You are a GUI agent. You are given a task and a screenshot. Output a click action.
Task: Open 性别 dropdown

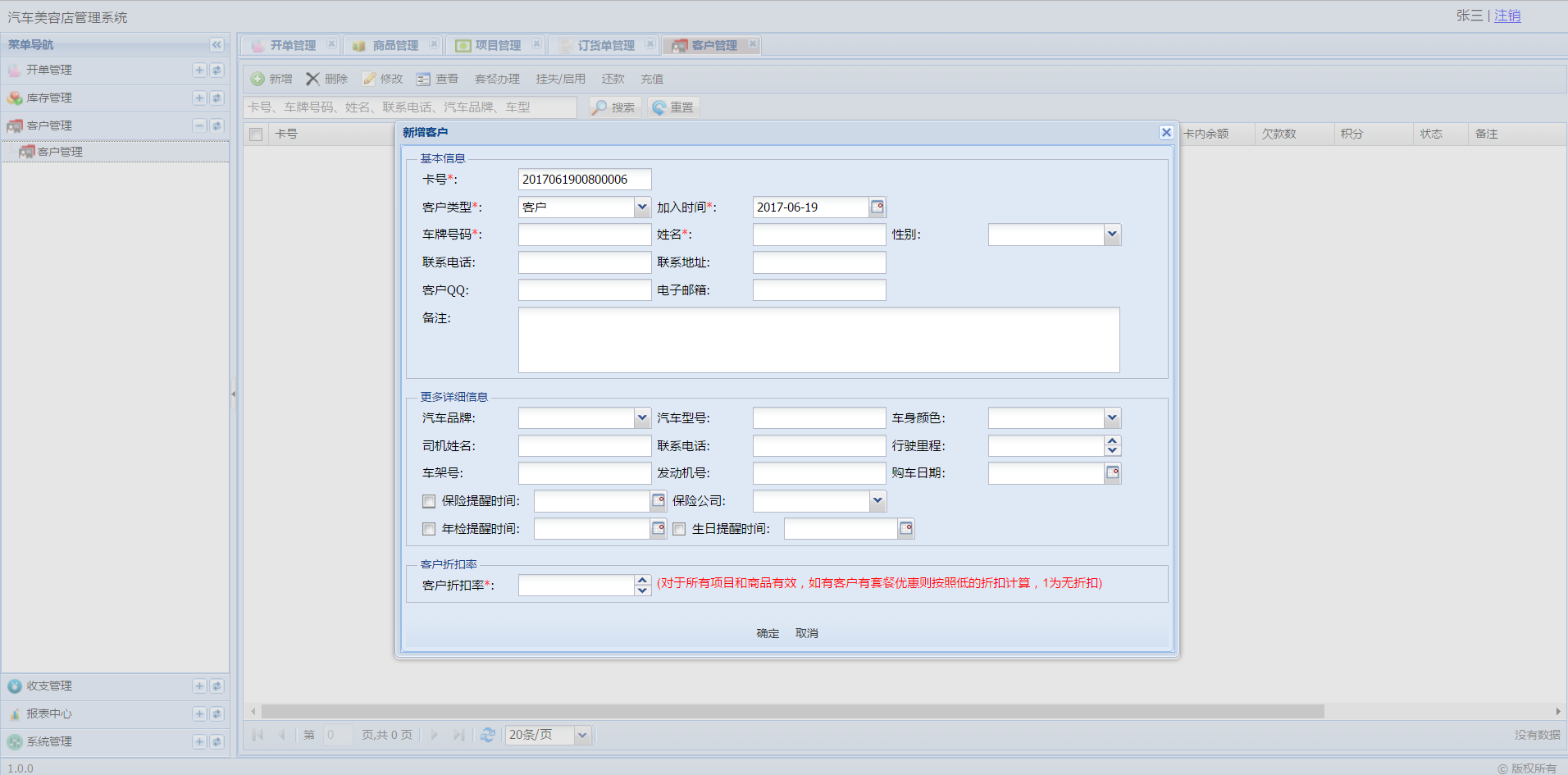[1112, 235]
